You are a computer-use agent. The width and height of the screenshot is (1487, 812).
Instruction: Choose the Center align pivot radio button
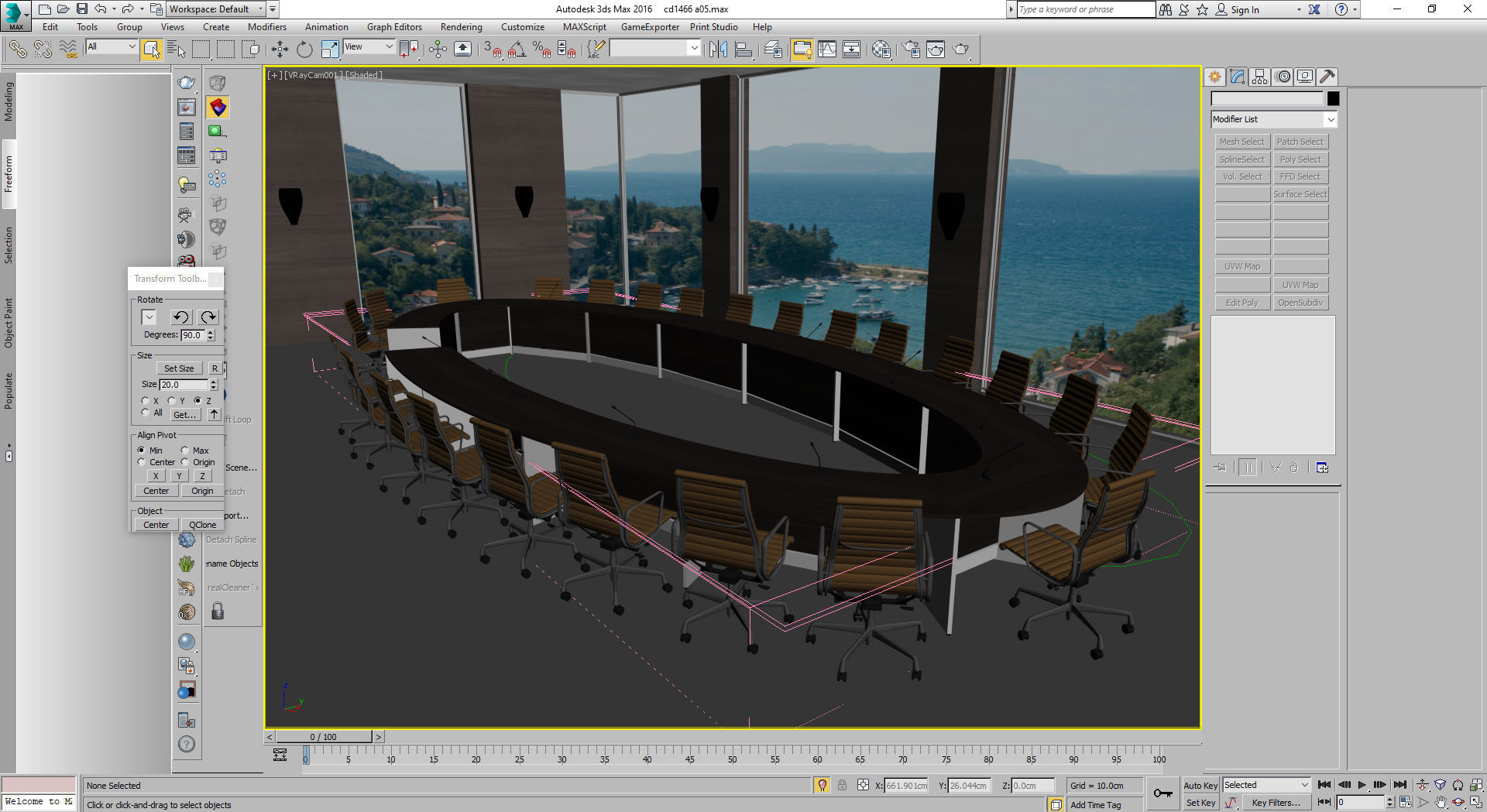coord(141,462)
